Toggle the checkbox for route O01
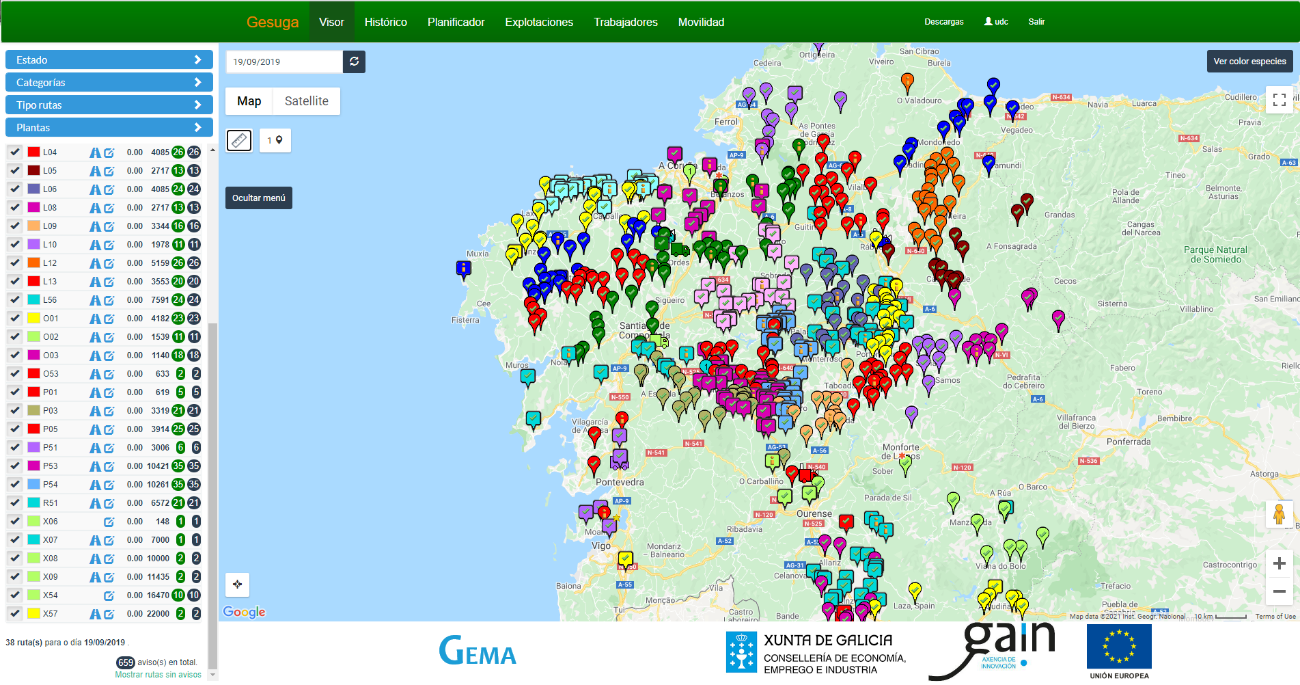Viewport: 1300px width, 685px height. pos(15,318)
